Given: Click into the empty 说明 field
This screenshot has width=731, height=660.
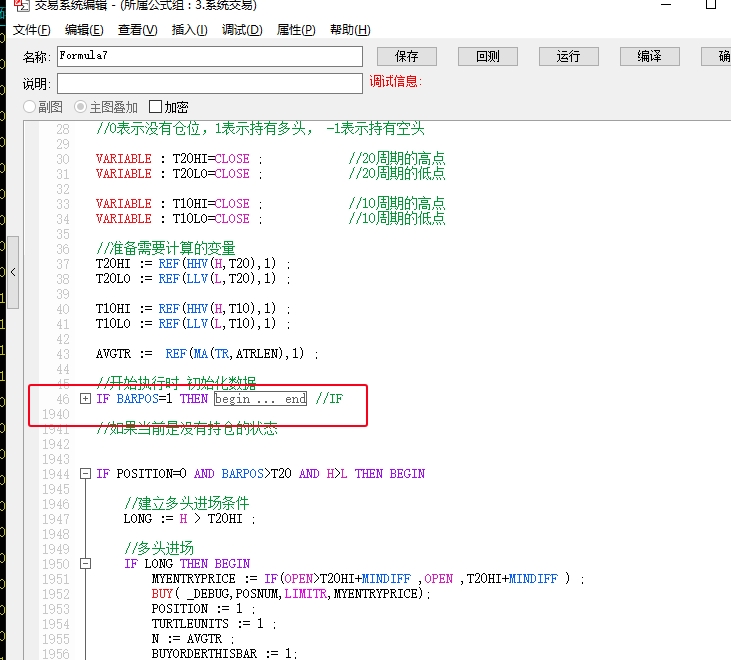Looking at the screenshot, I should (x=210, y=83).
